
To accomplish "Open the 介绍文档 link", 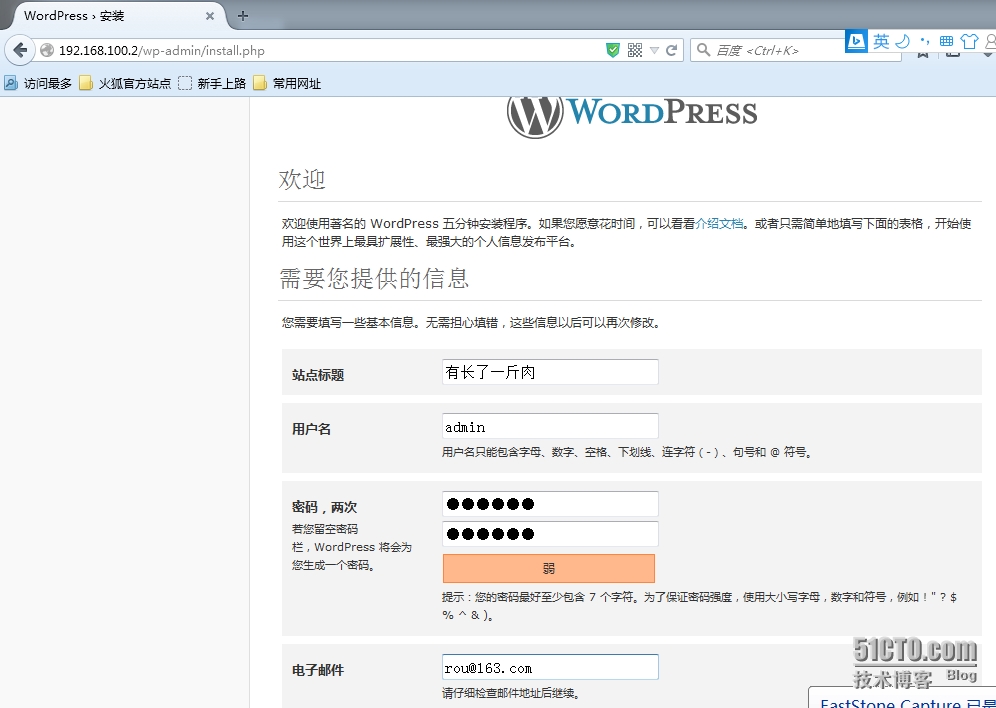I will click(719, 224).
